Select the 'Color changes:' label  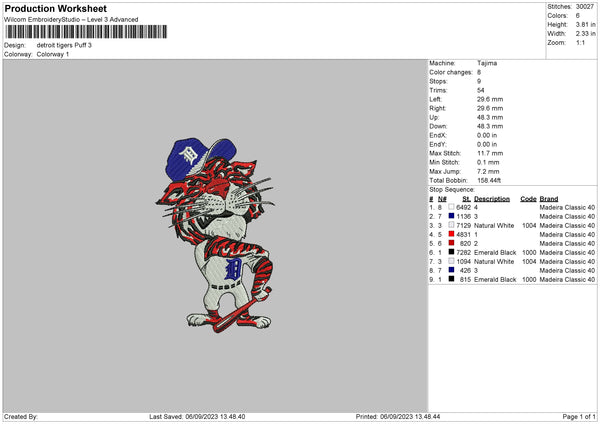(451, 72)
